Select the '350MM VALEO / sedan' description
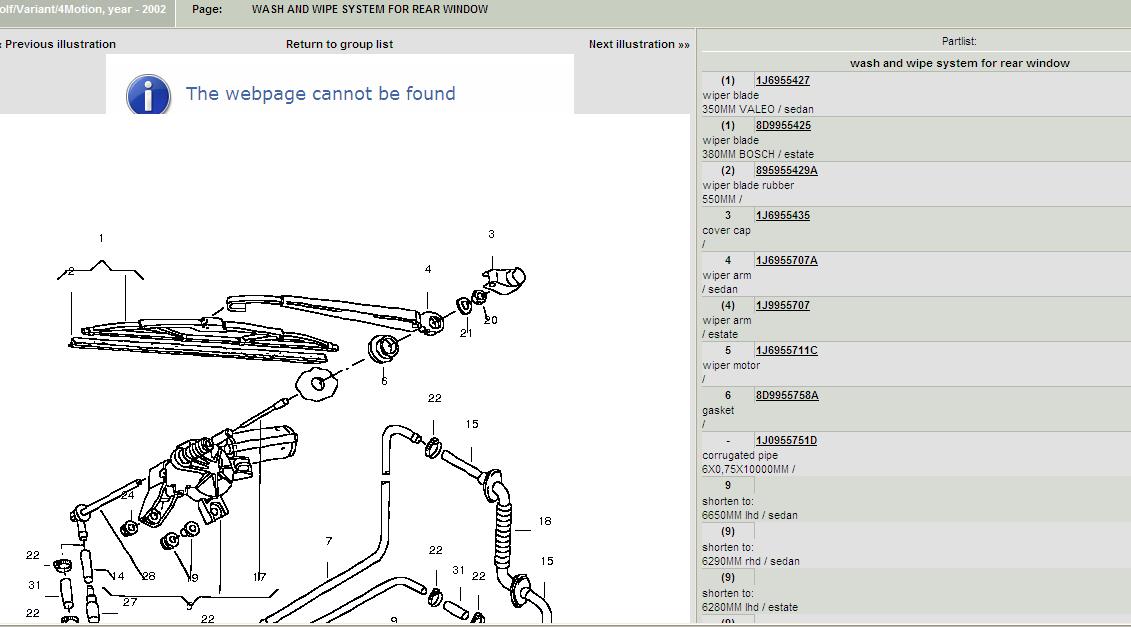 pos(757,110)
